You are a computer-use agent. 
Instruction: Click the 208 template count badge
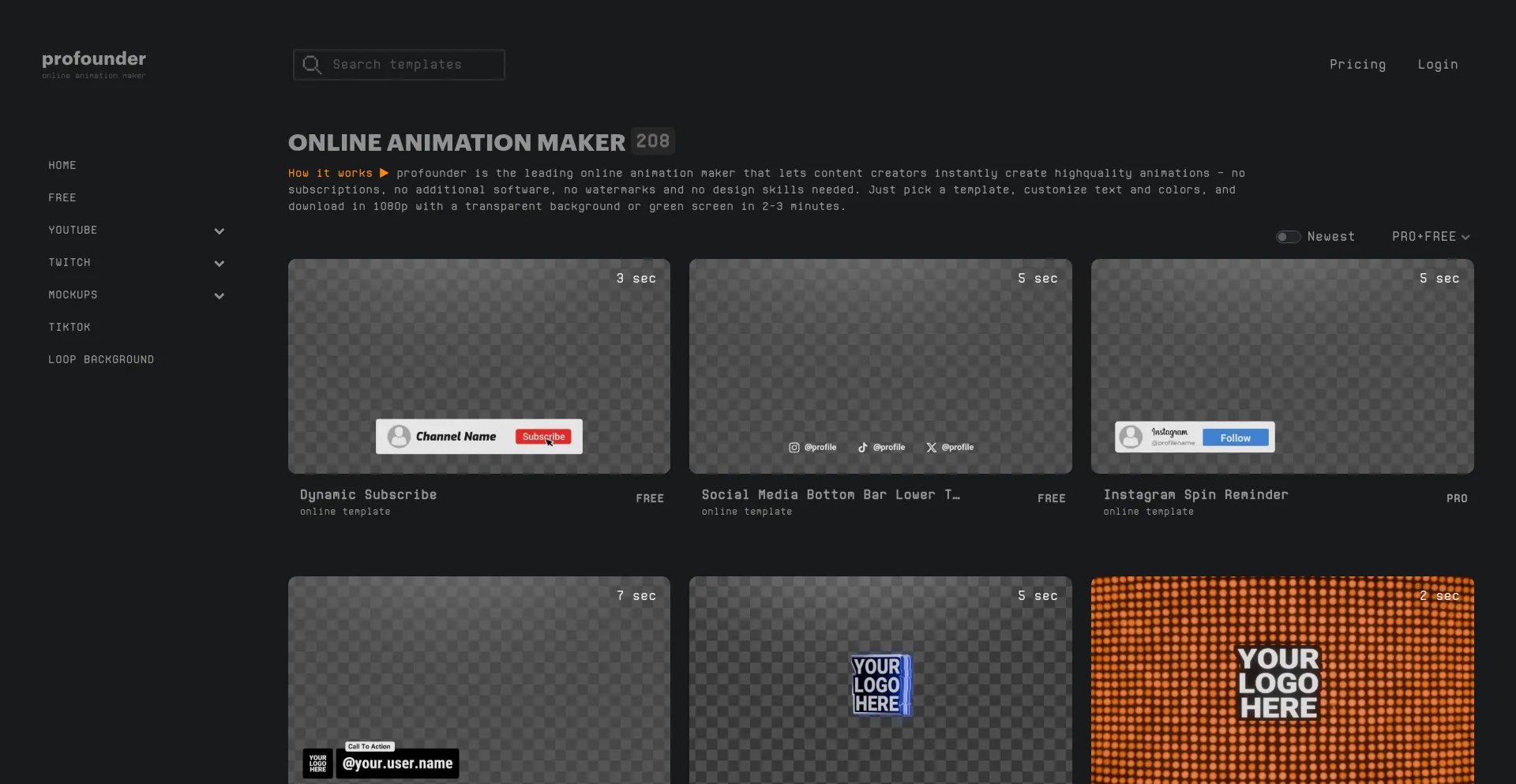653,141
